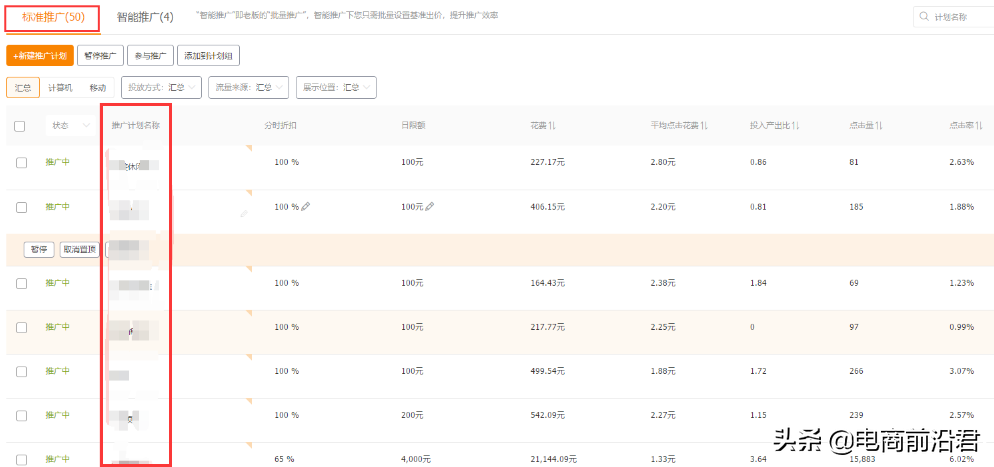Click the 1.84 ROI value
994x467 pixels.
coord(758,283)
